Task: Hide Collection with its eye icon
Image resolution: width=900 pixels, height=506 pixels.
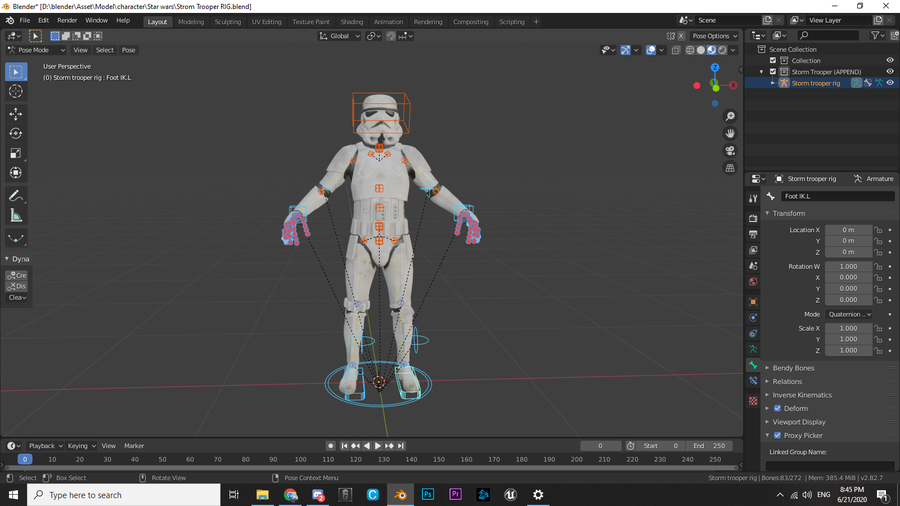Action: pos(890,60)
